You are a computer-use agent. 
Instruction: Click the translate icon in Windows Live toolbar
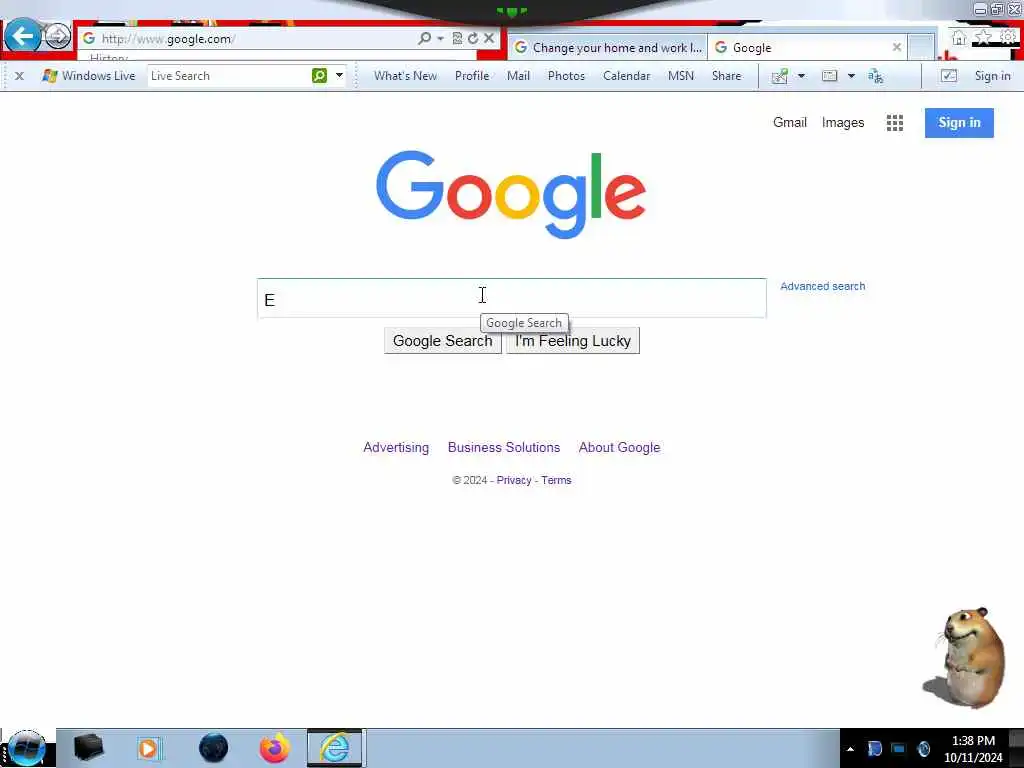876,76
